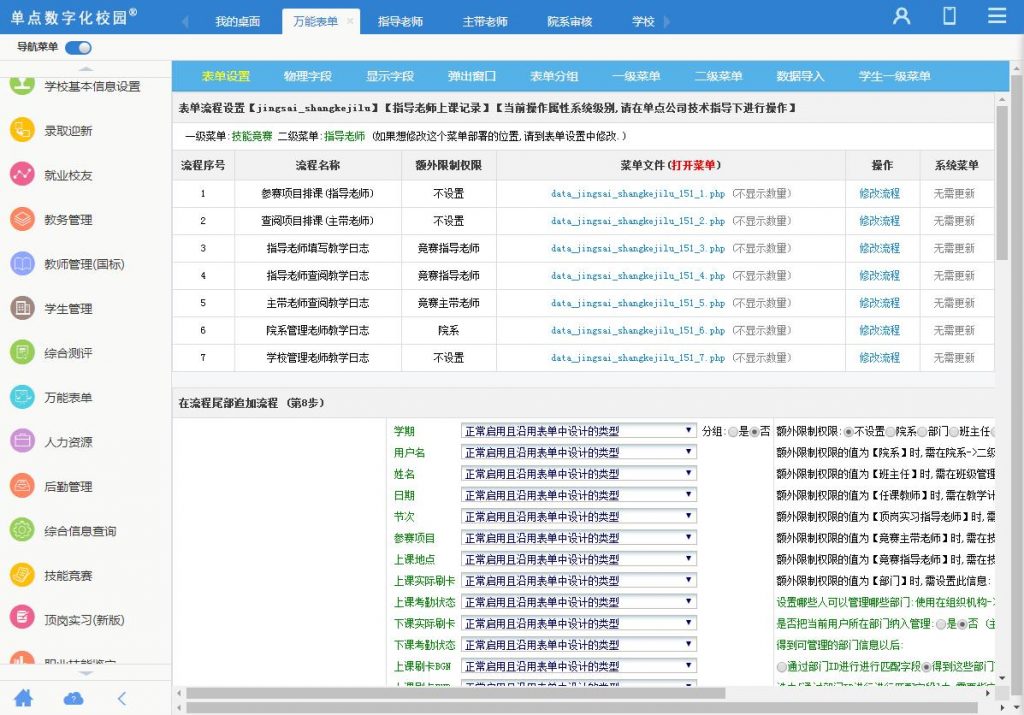This screenshot has width=1024, height=715.
Task: Click the 人力资源 sidebar icon
Action: [x=22, y=441]
